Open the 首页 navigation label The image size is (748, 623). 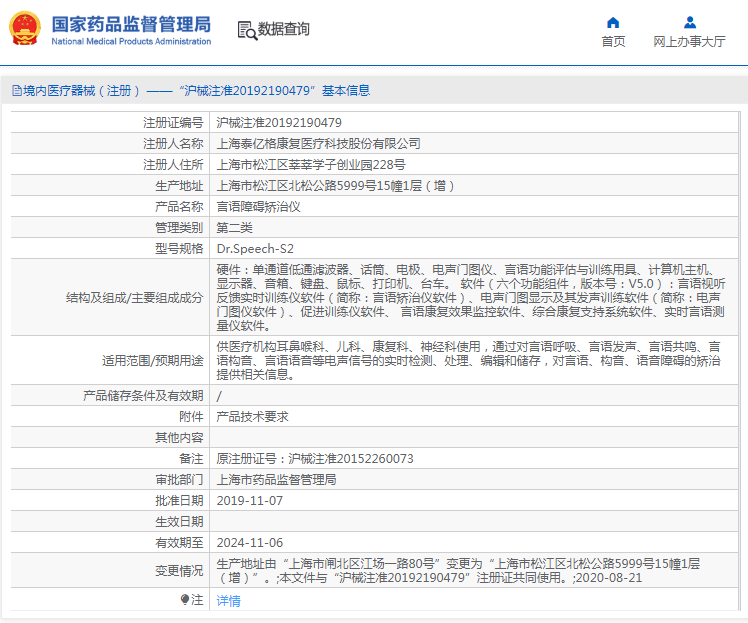tap(613, 42)
